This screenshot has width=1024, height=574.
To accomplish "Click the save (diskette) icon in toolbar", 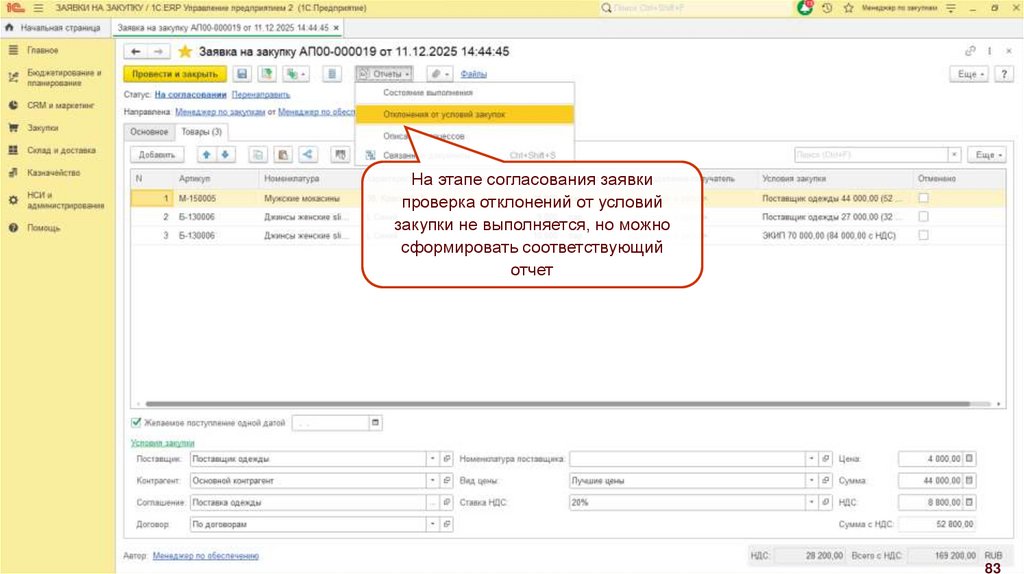I will click(x=241, y=74).
